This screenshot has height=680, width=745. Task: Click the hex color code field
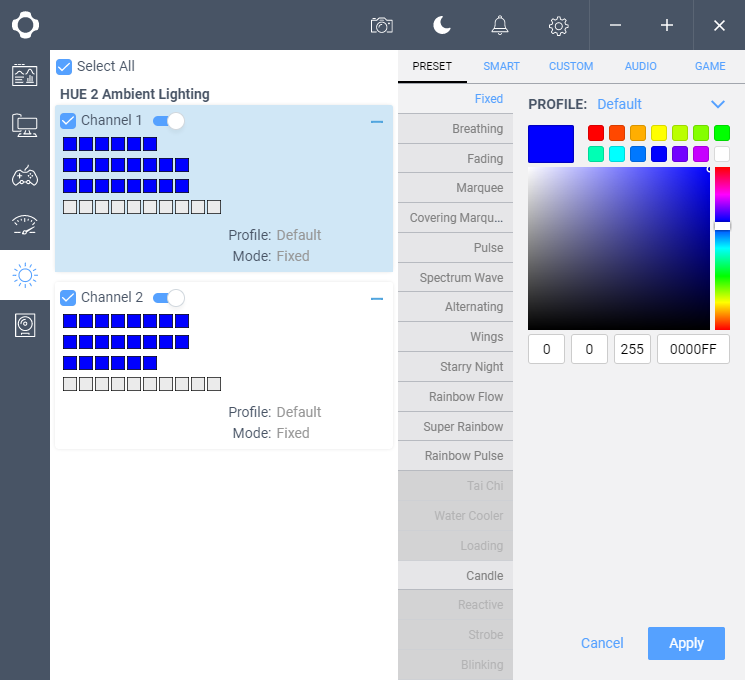point(693,349)
